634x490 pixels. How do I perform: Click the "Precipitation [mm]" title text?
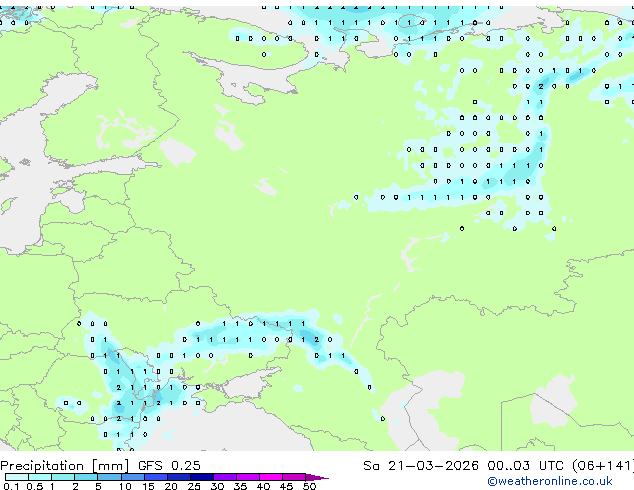pos(65,466)
